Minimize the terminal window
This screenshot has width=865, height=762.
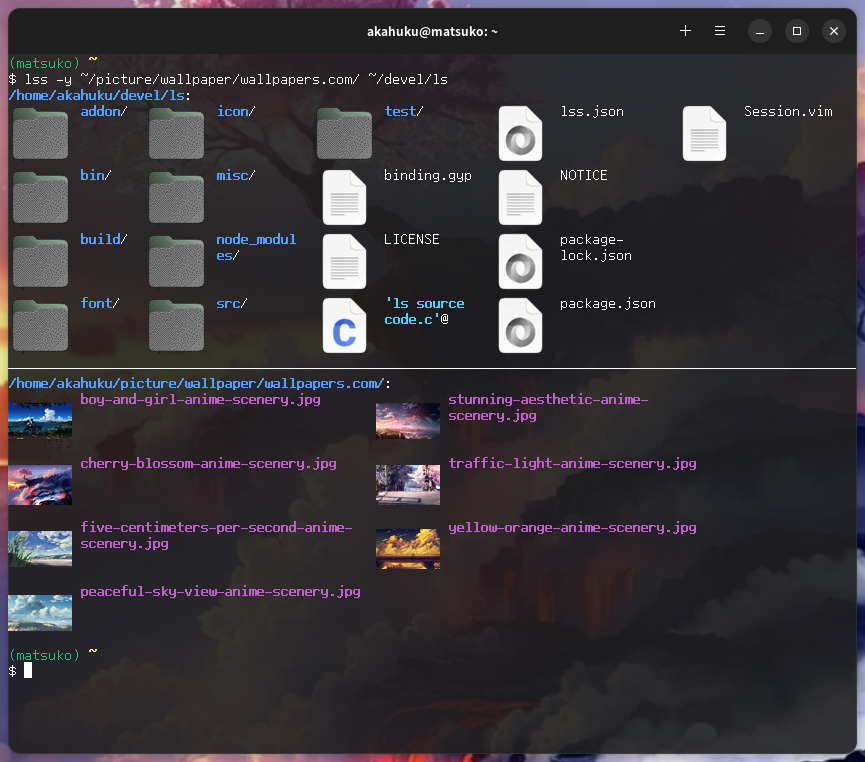pos(760,31)
